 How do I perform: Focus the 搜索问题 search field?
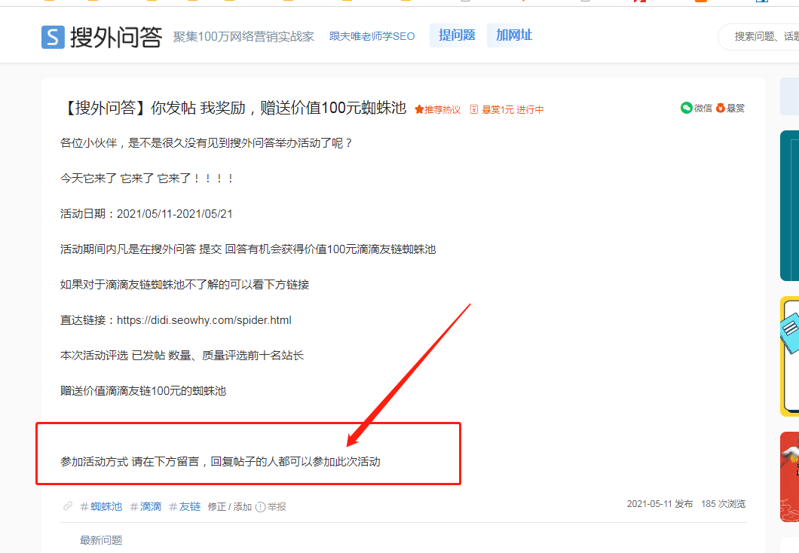point(759,37)
